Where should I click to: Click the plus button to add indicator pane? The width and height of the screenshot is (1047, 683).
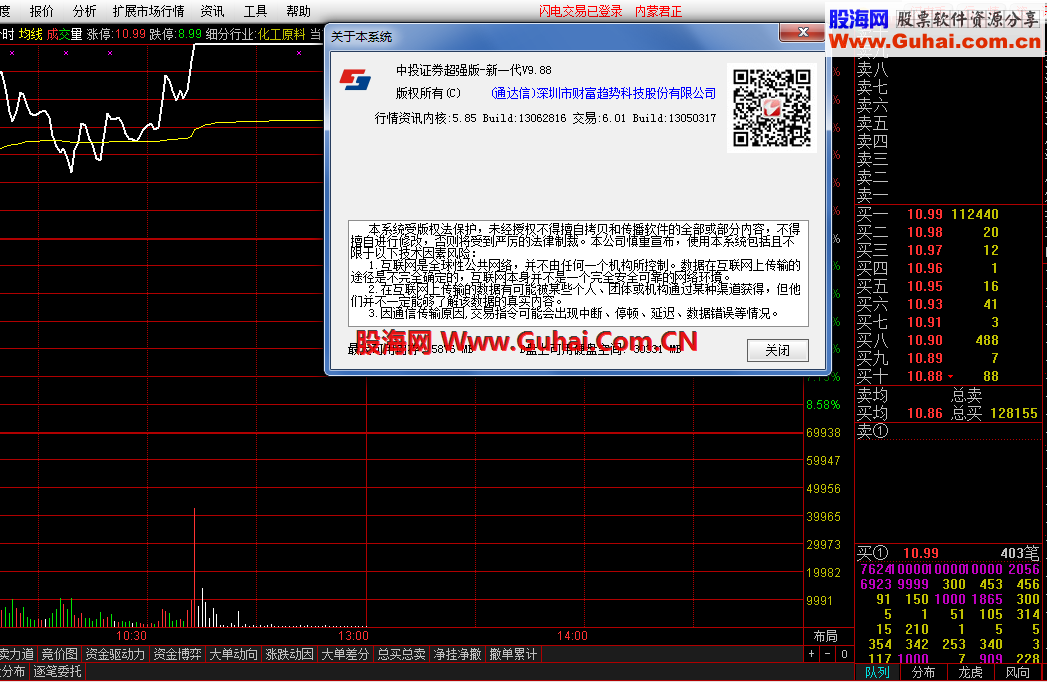click(x=811, y=654)
